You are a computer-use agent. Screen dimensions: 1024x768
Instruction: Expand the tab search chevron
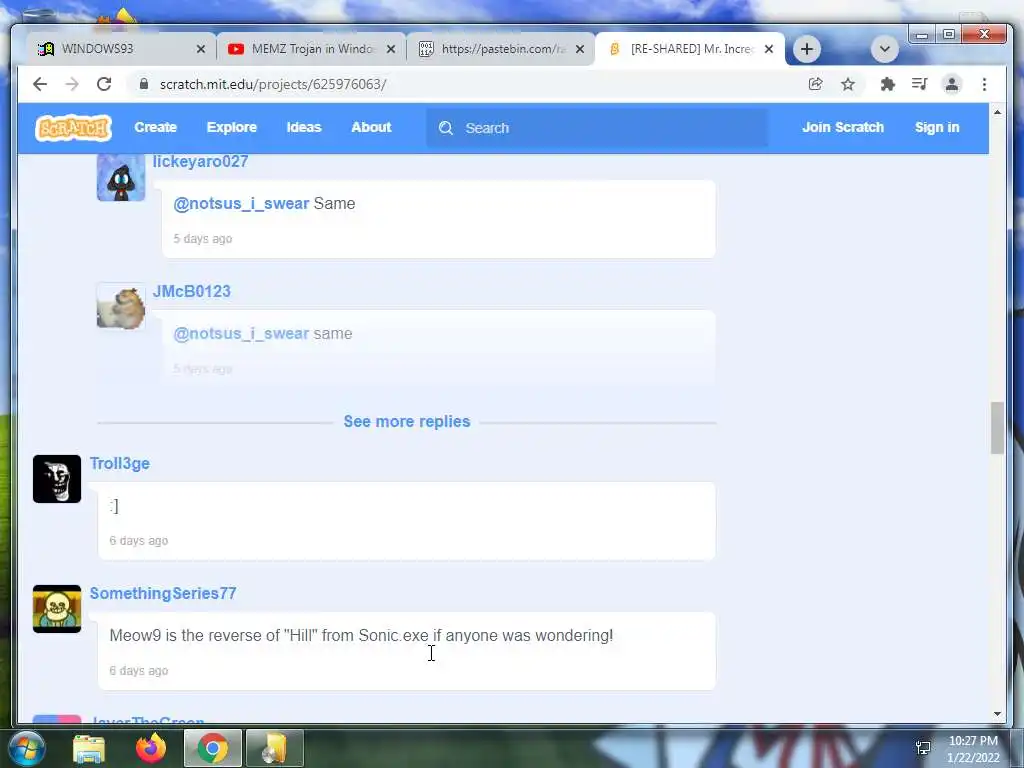coord(884,49)
